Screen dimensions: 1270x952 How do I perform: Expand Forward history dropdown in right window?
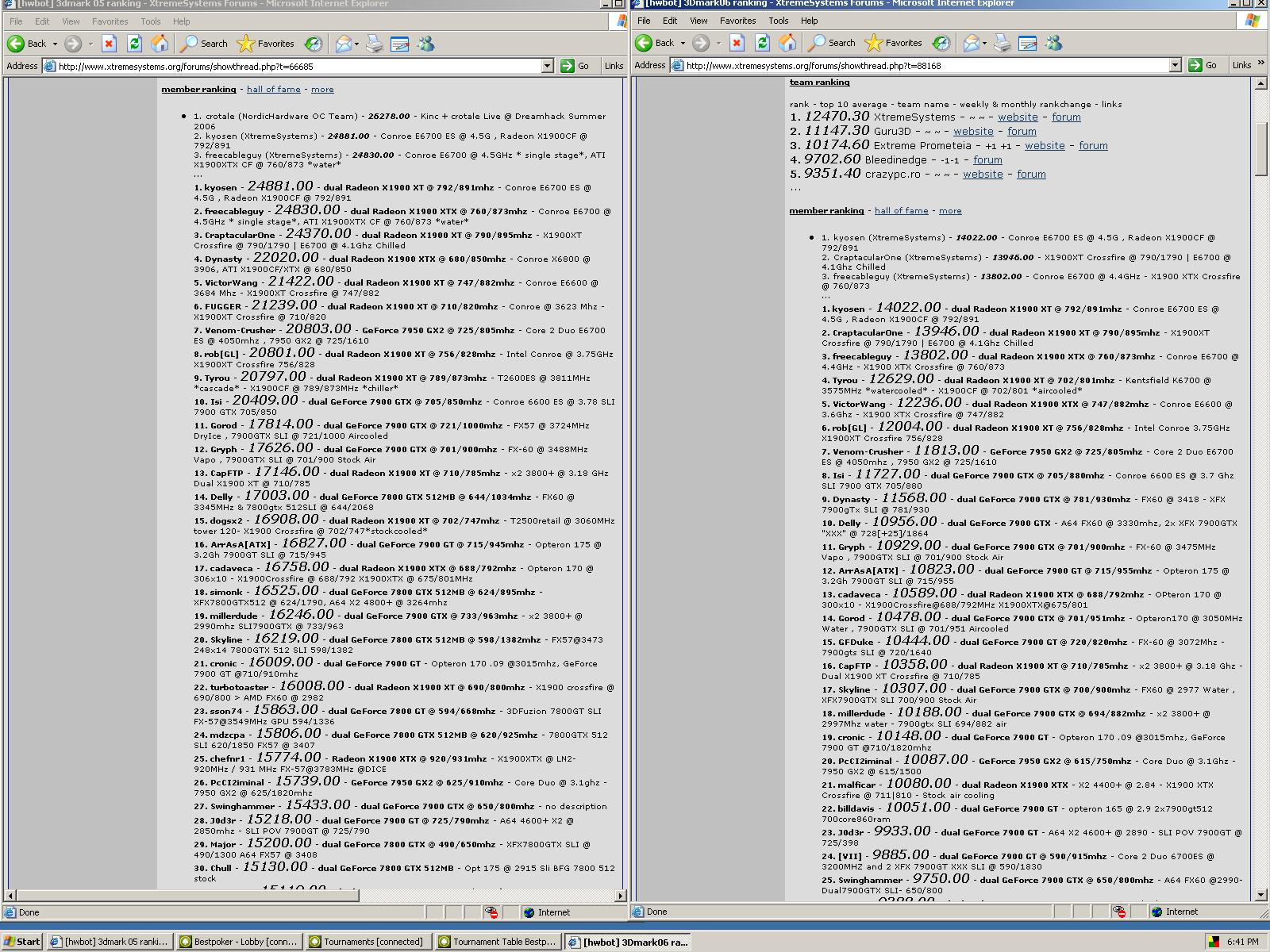click(718, 43)
